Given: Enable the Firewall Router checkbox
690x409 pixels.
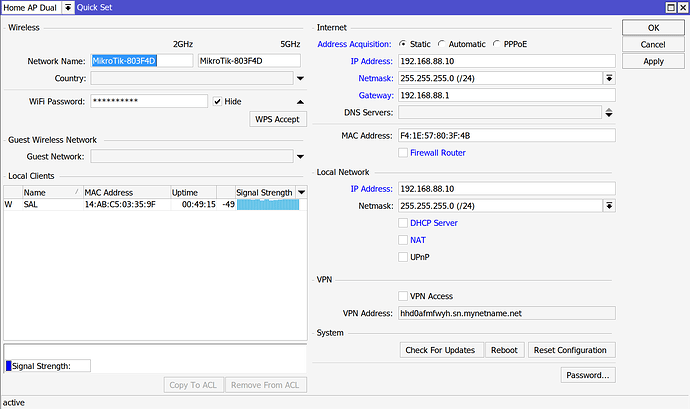Looking at the screenshot, I should pos(403,153).
